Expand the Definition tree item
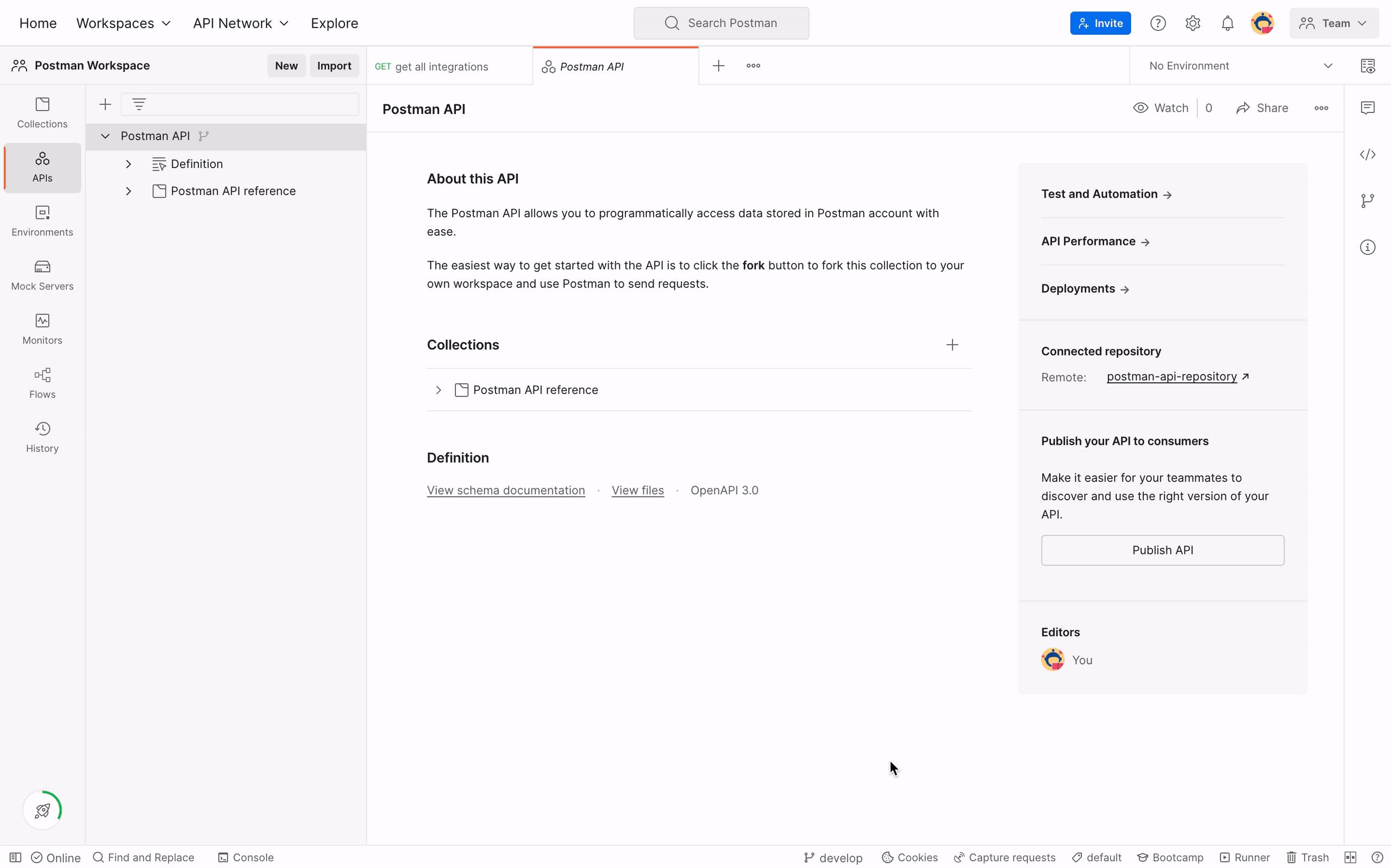 127,163
